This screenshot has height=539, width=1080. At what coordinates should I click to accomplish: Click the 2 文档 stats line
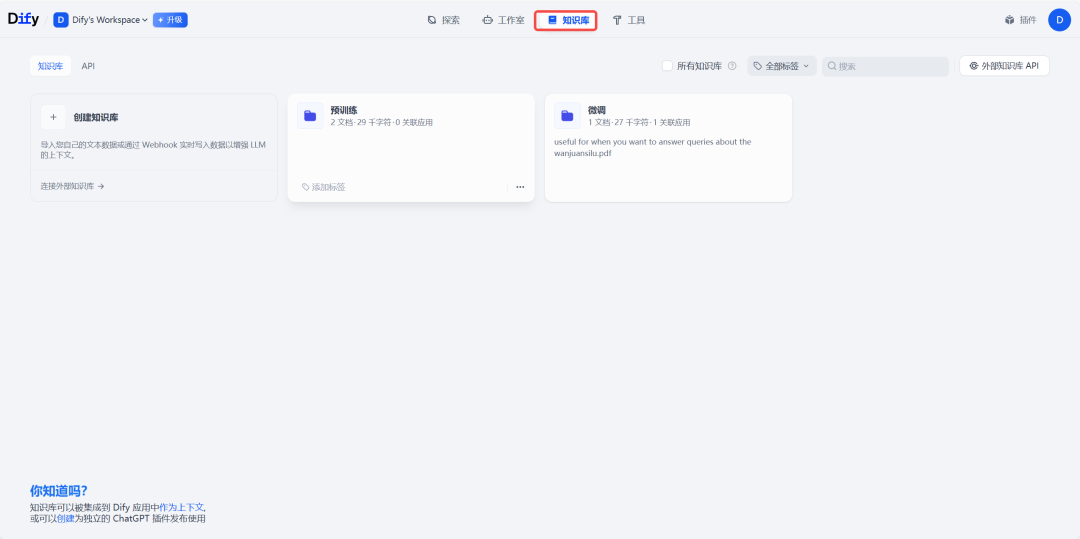coord(382,123)
